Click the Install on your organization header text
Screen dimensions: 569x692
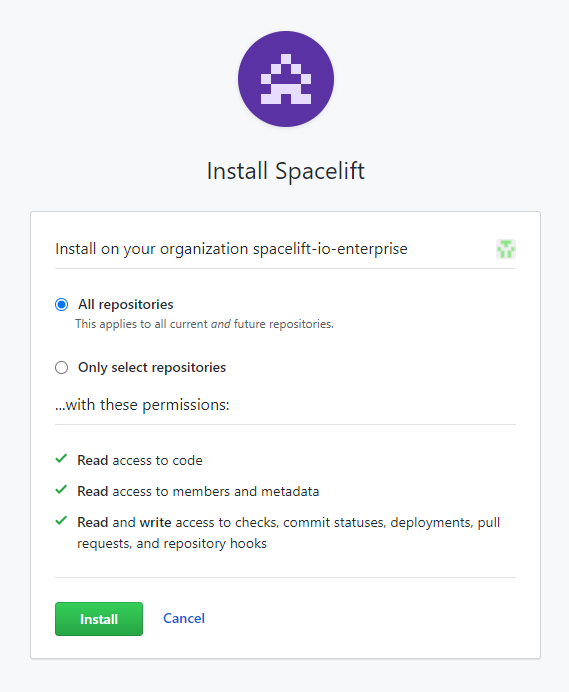[x=231, y=249]
